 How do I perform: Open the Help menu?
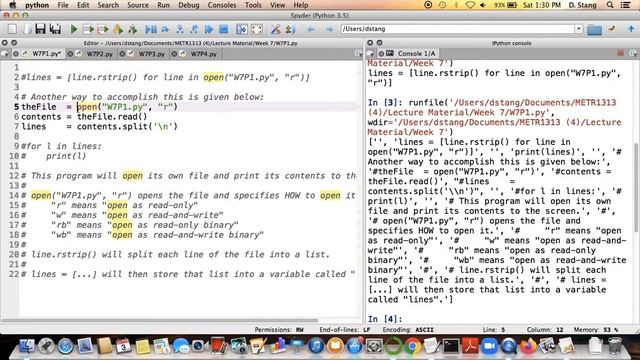300,5
